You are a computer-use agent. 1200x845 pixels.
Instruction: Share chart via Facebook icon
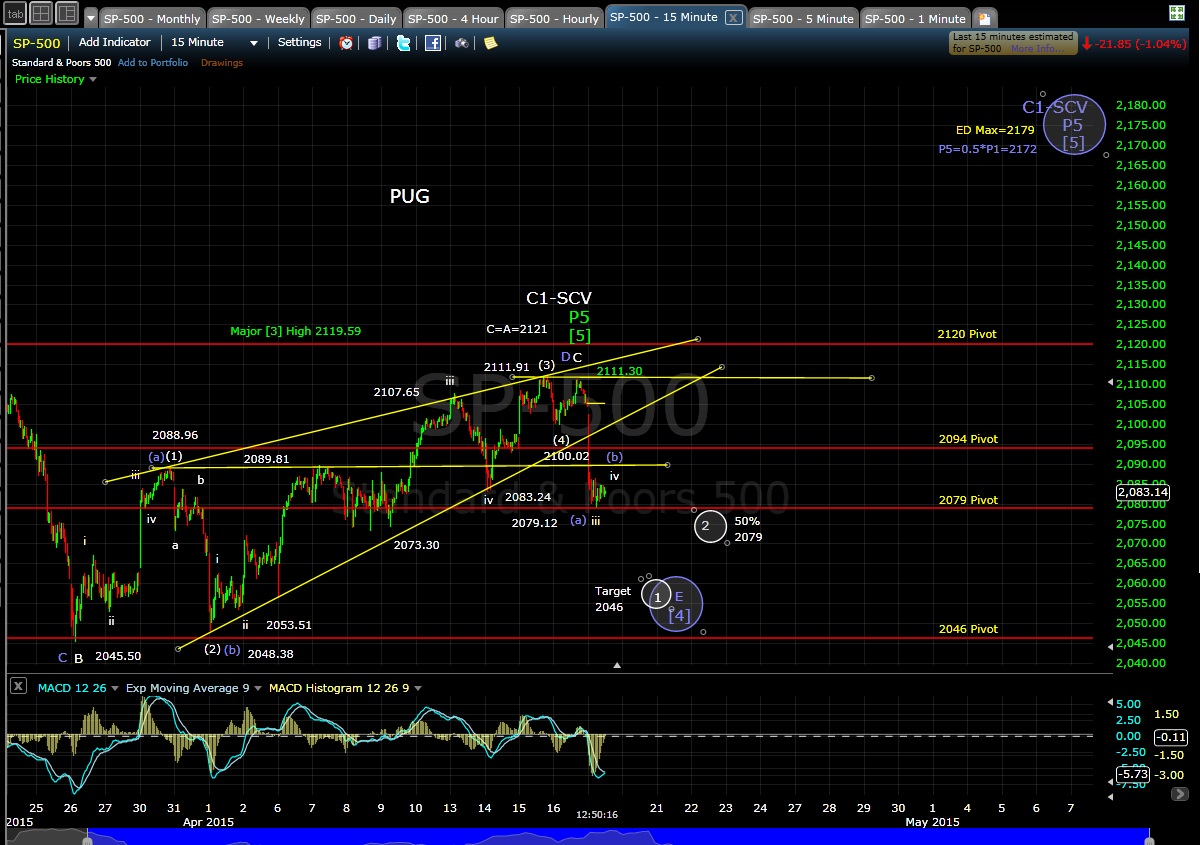point(433,43)
